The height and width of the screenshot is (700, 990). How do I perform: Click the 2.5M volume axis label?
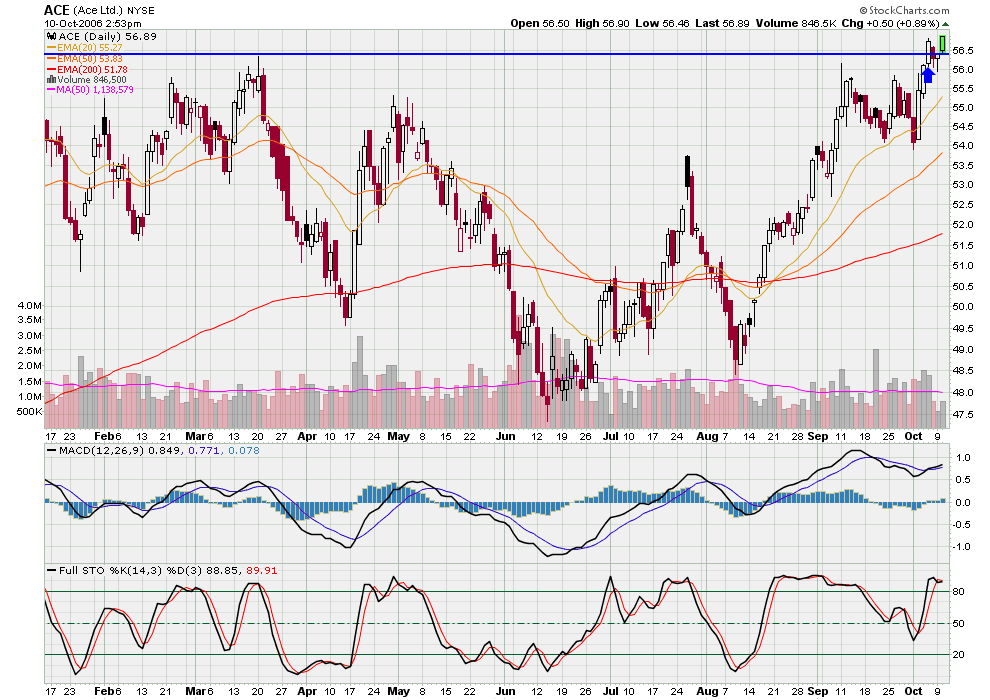coord(30,351)
